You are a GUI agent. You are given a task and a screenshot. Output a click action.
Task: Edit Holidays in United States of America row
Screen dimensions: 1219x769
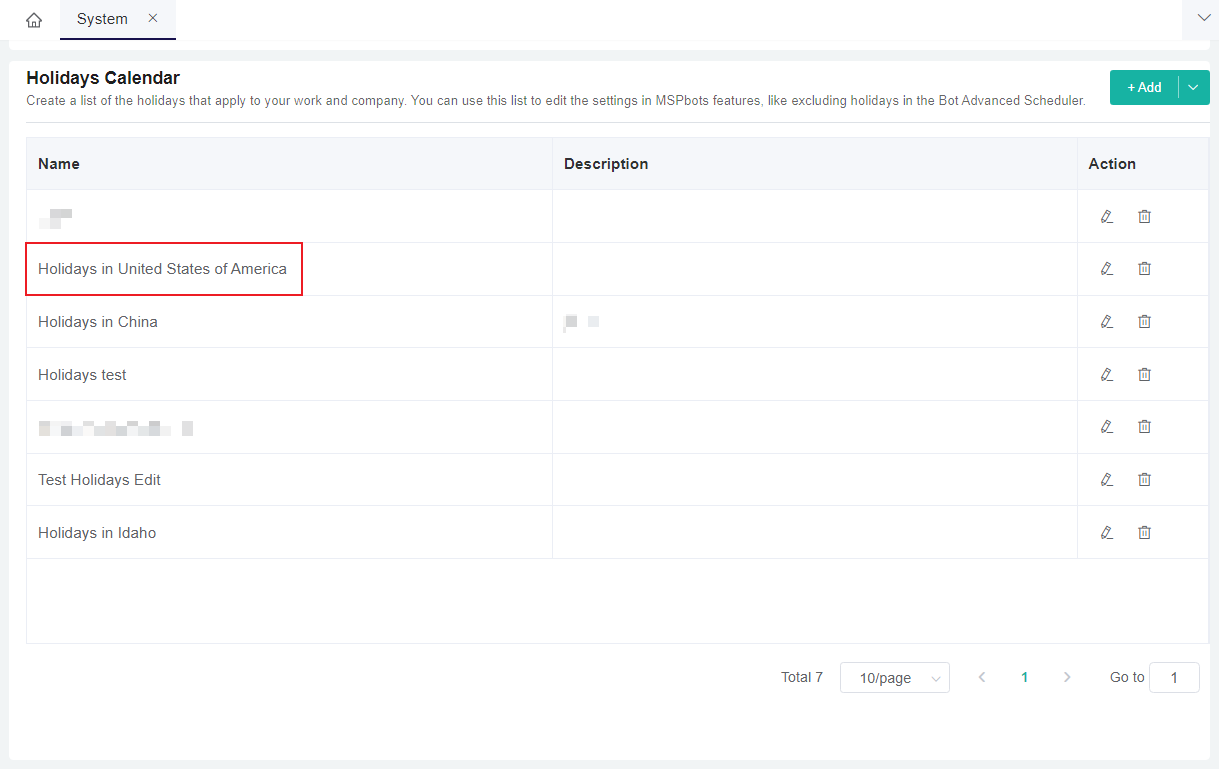1106,269
